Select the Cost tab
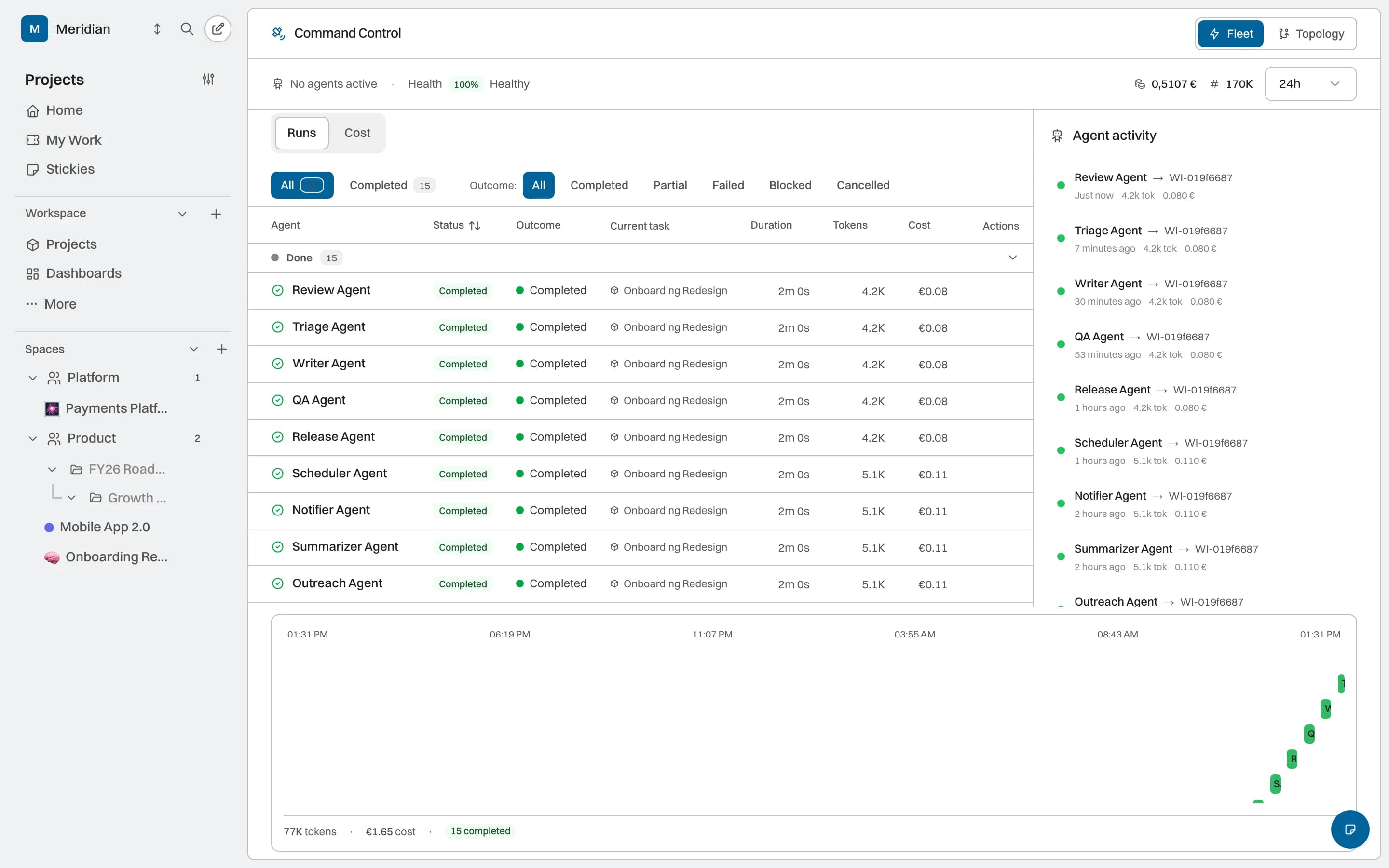 coord(357,133)
